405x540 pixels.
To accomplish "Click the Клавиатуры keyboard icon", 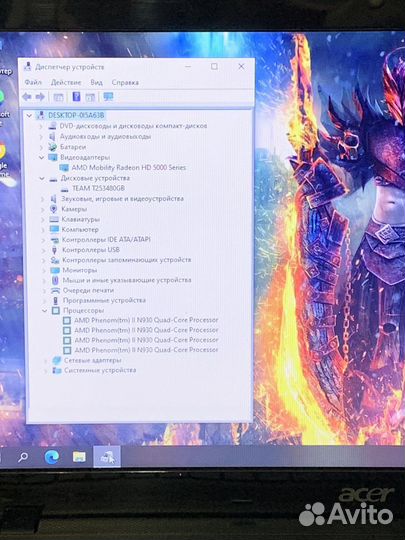I will (54, 219).
